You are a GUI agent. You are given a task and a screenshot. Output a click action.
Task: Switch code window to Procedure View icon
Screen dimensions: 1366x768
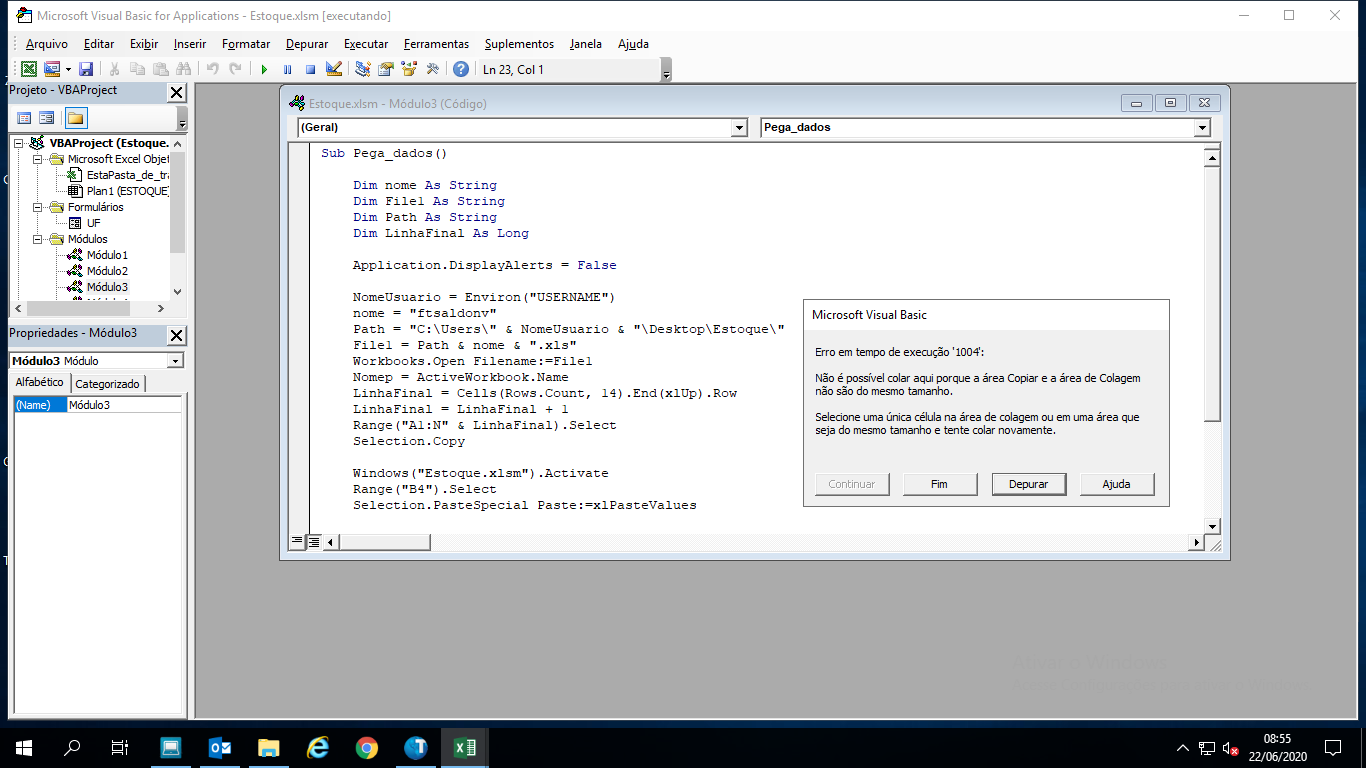click(297, 541)
